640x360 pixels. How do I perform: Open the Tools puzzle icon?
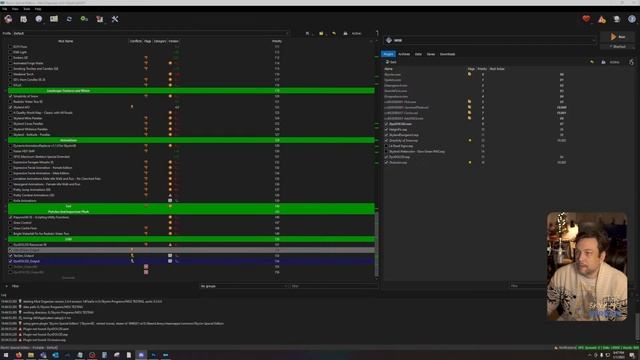point(100,19)
